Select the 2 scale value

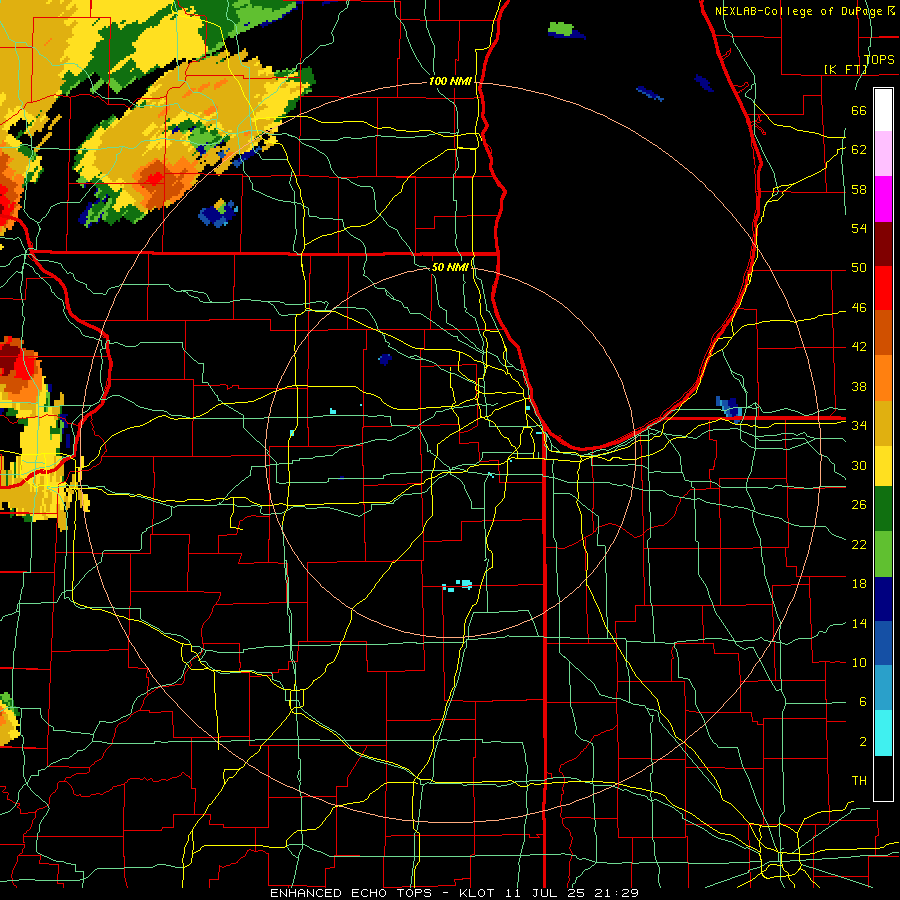click(x=862, y=742)
